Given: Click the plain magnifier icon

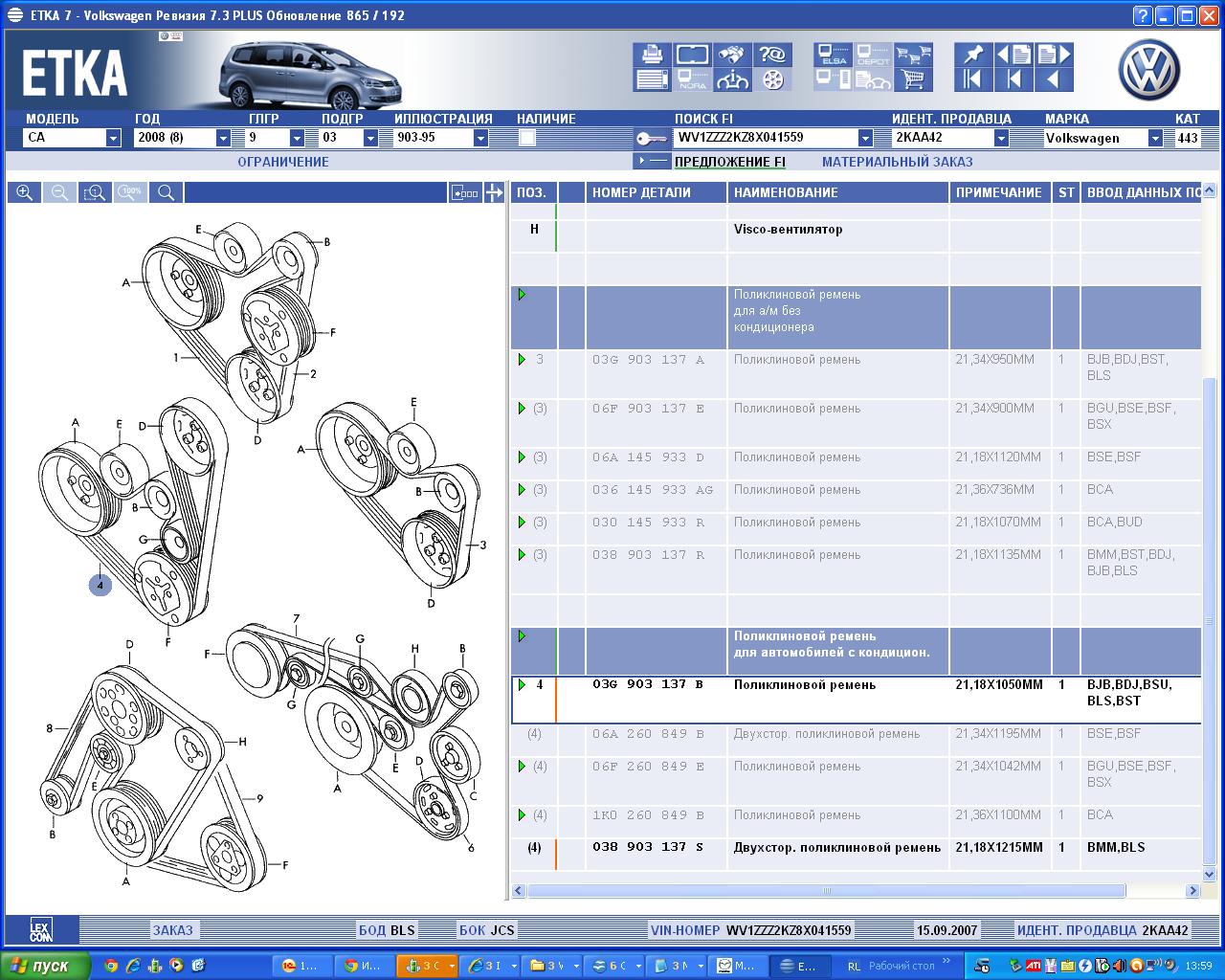Looking at the screenshot, I should click(x=167, y=192).
